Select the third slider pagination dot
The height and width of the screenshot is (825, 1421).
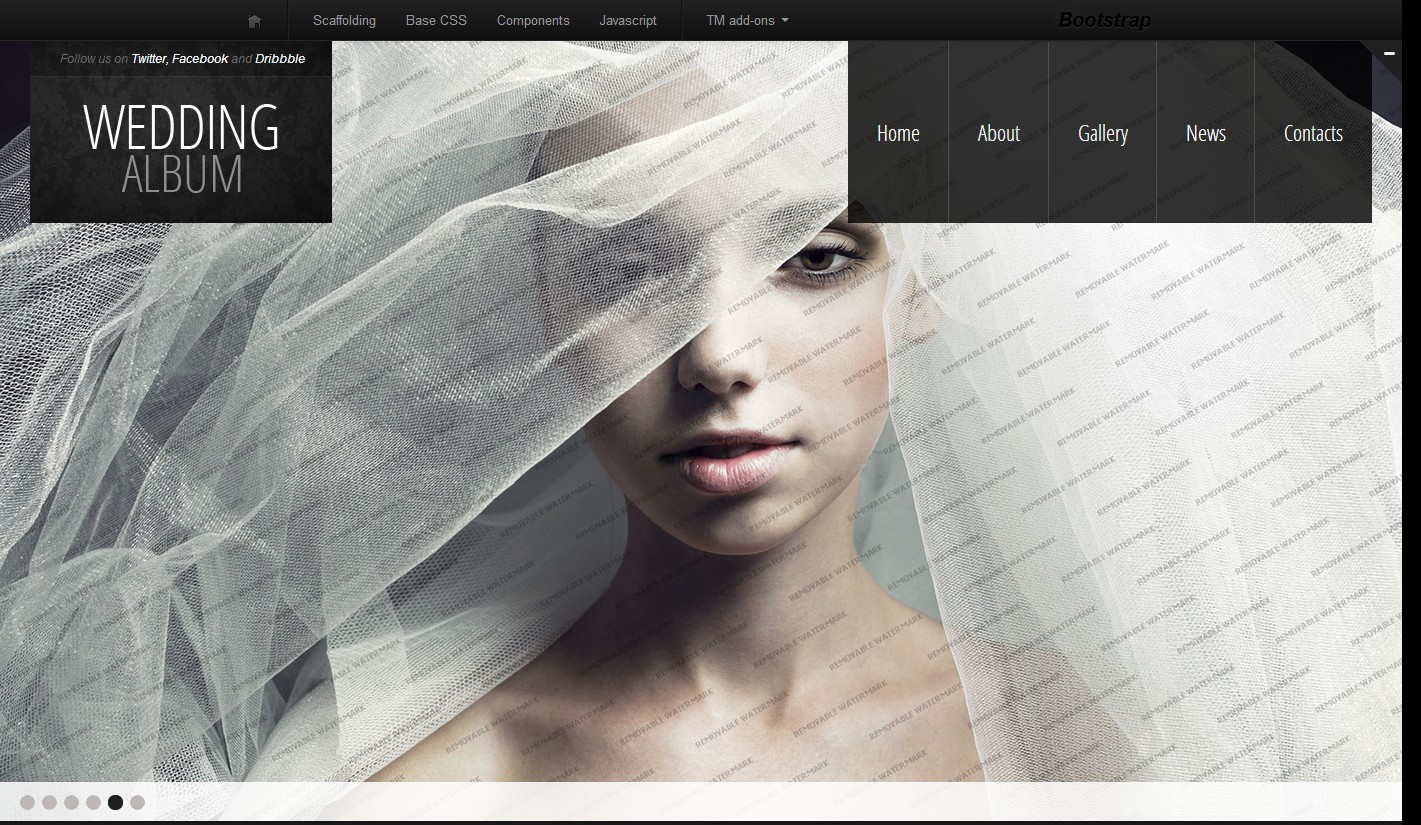tap(71, 802)
